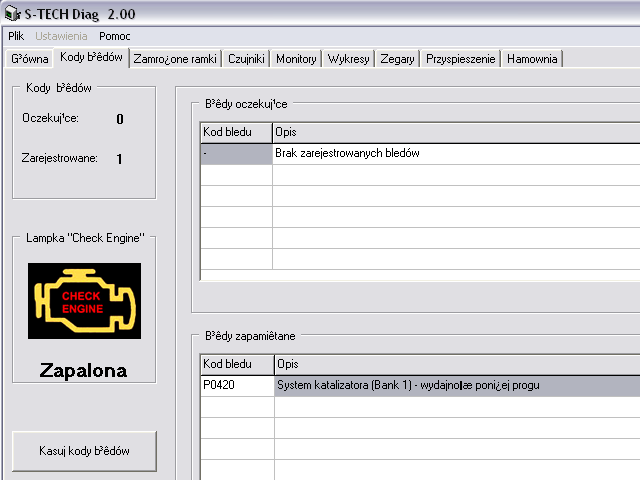
Task: Click the S-TECH Diag title bar icon
Action: (12, 11)
